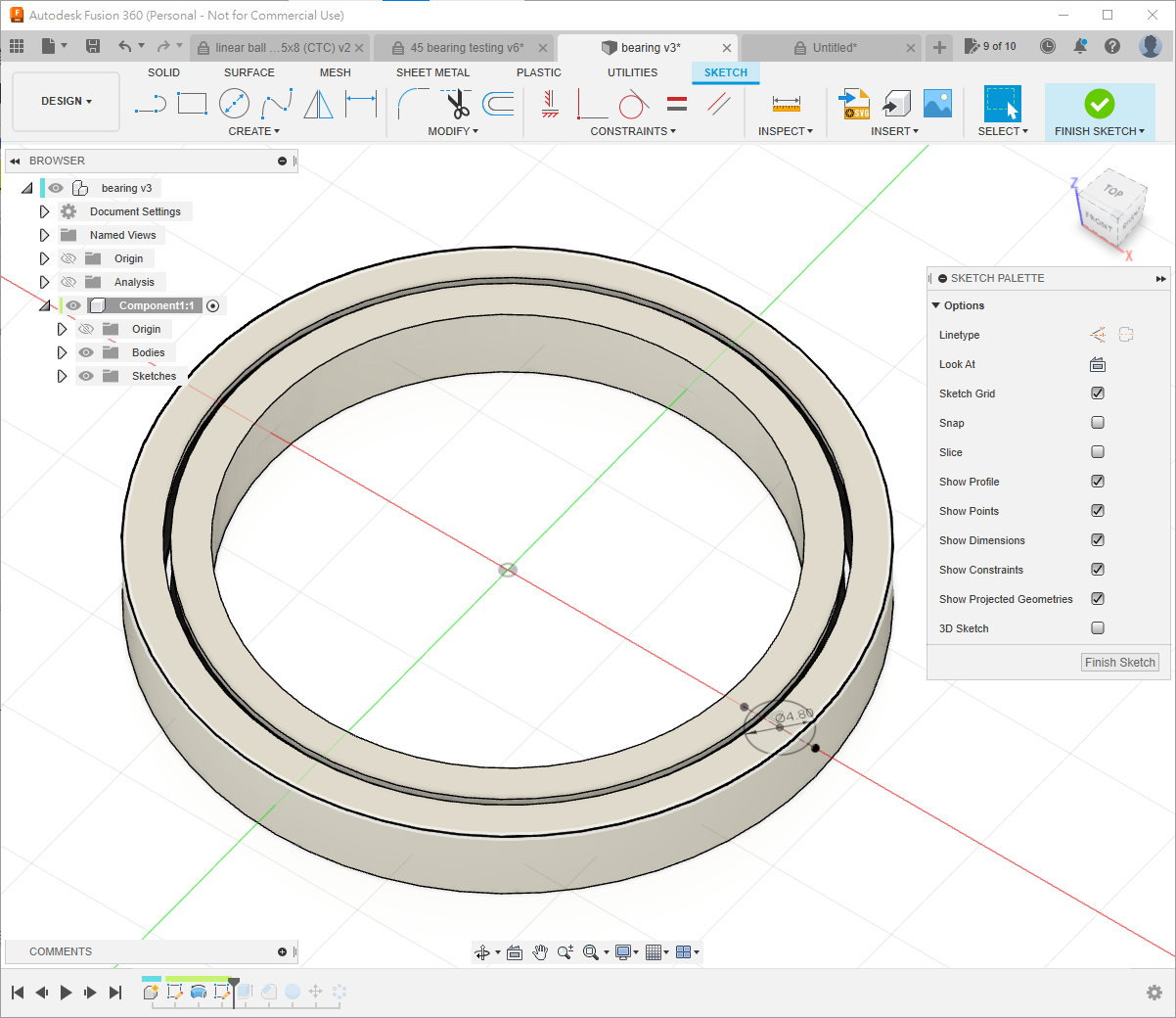Open the DESIGN workspace dropdown

click(66, 102)
